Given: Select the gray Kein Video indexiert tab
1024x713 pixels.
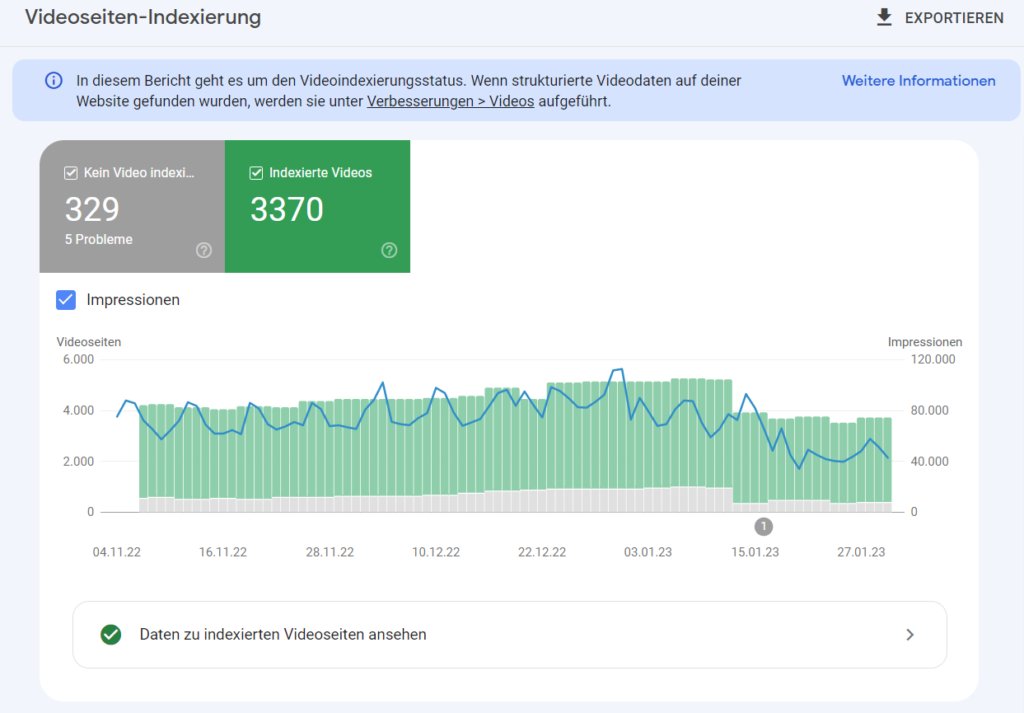Looking at the screenshot, I should tap(132, 206).
